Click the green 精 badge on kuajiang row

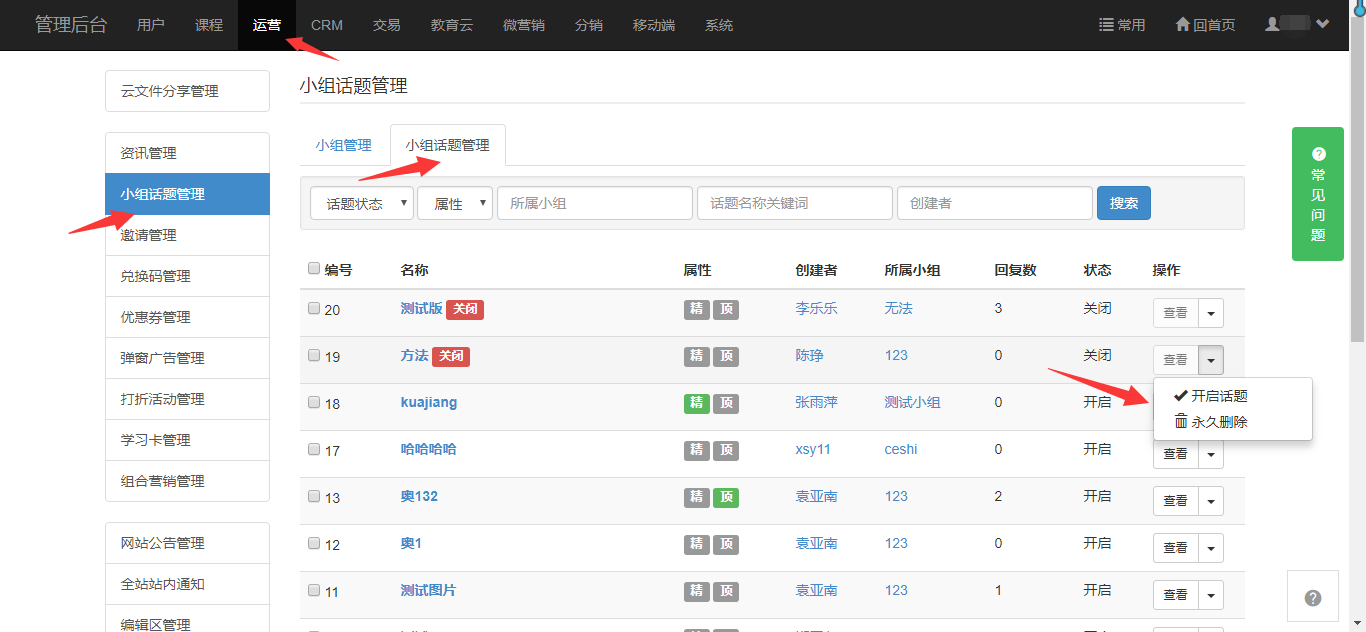coord(696,403)
